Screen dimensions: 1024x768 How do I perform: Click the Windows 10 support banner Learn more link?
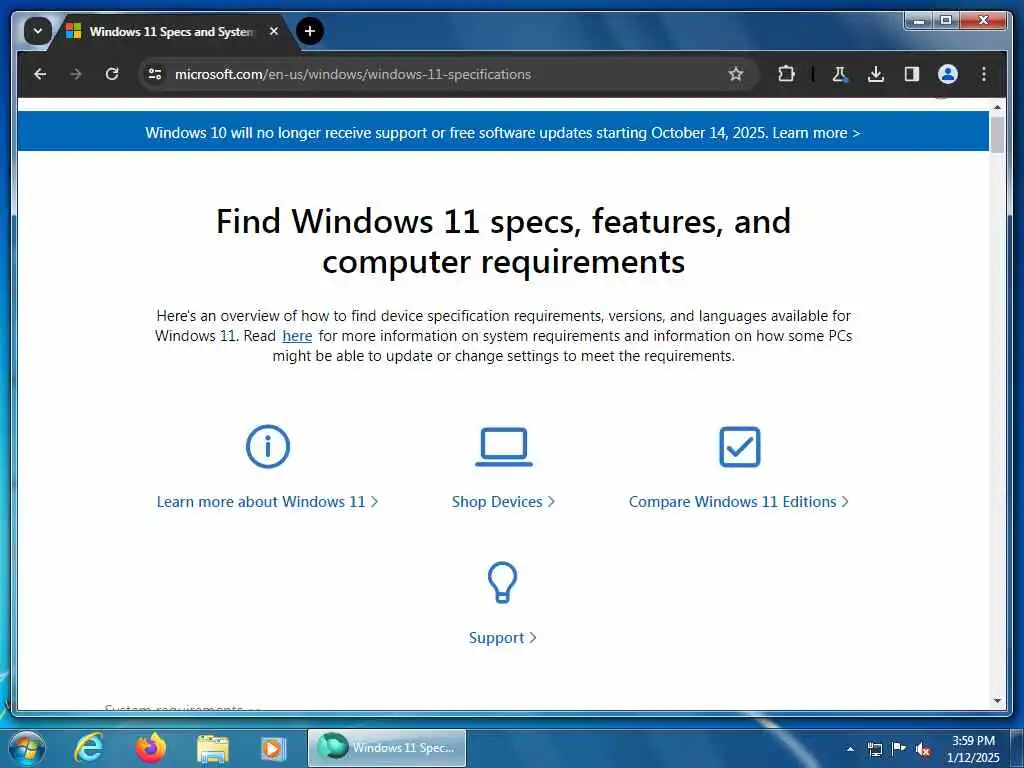(816, 133)
